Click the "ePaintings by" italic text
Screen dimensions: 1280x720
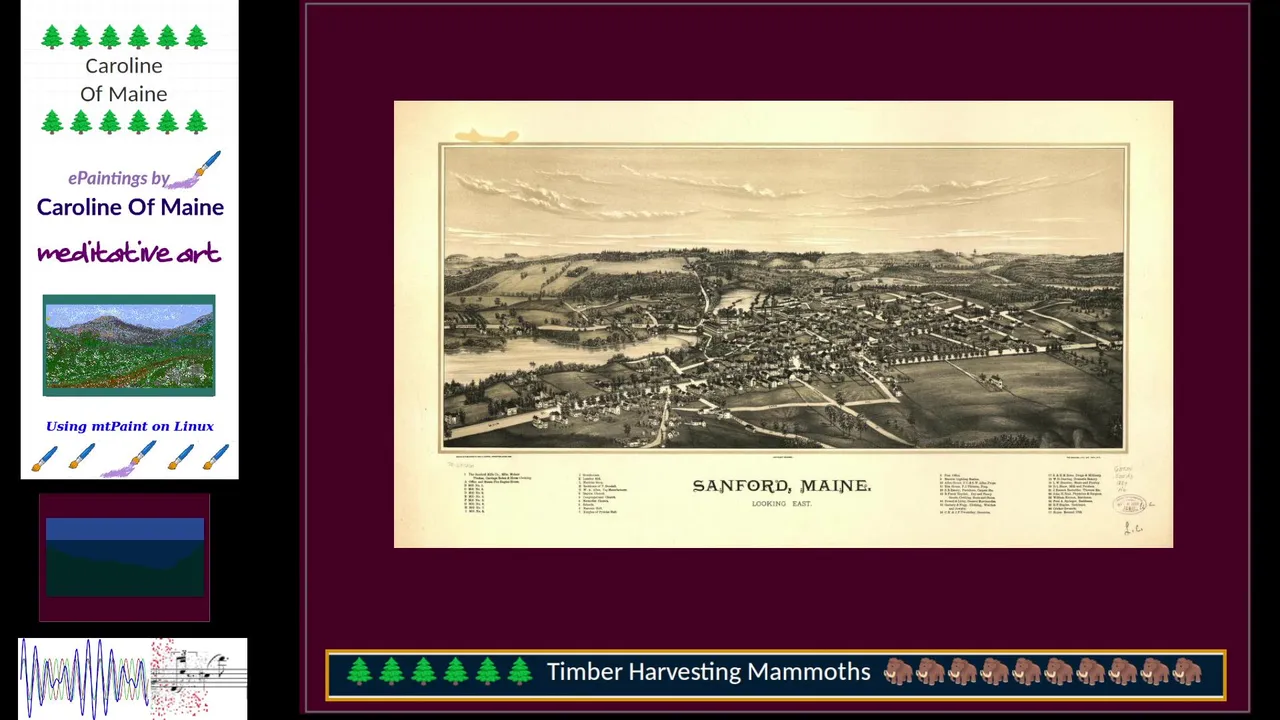(118, 178)
